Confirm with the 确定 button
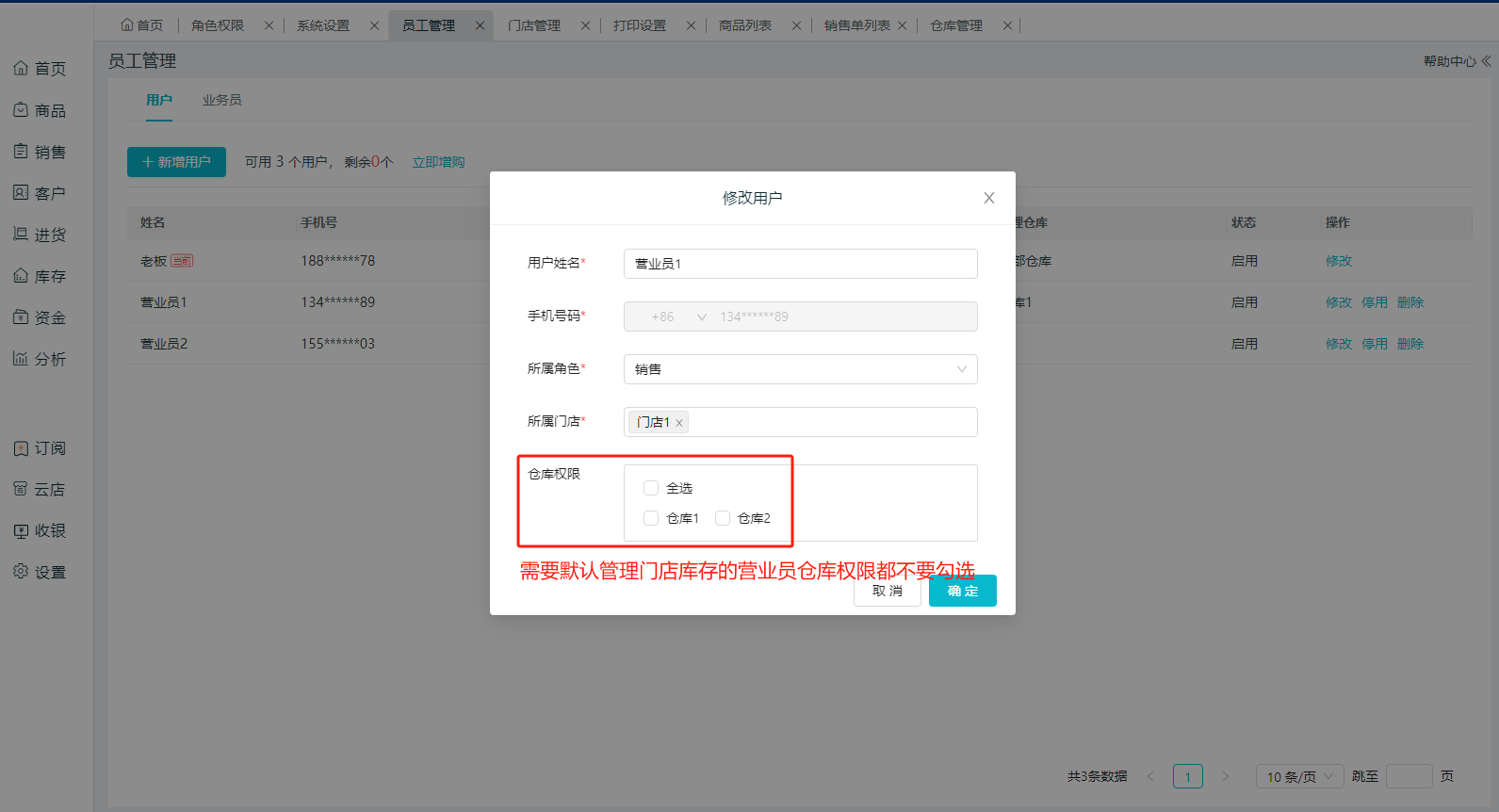Screen dimensions: 1499x812 [963, 591]
